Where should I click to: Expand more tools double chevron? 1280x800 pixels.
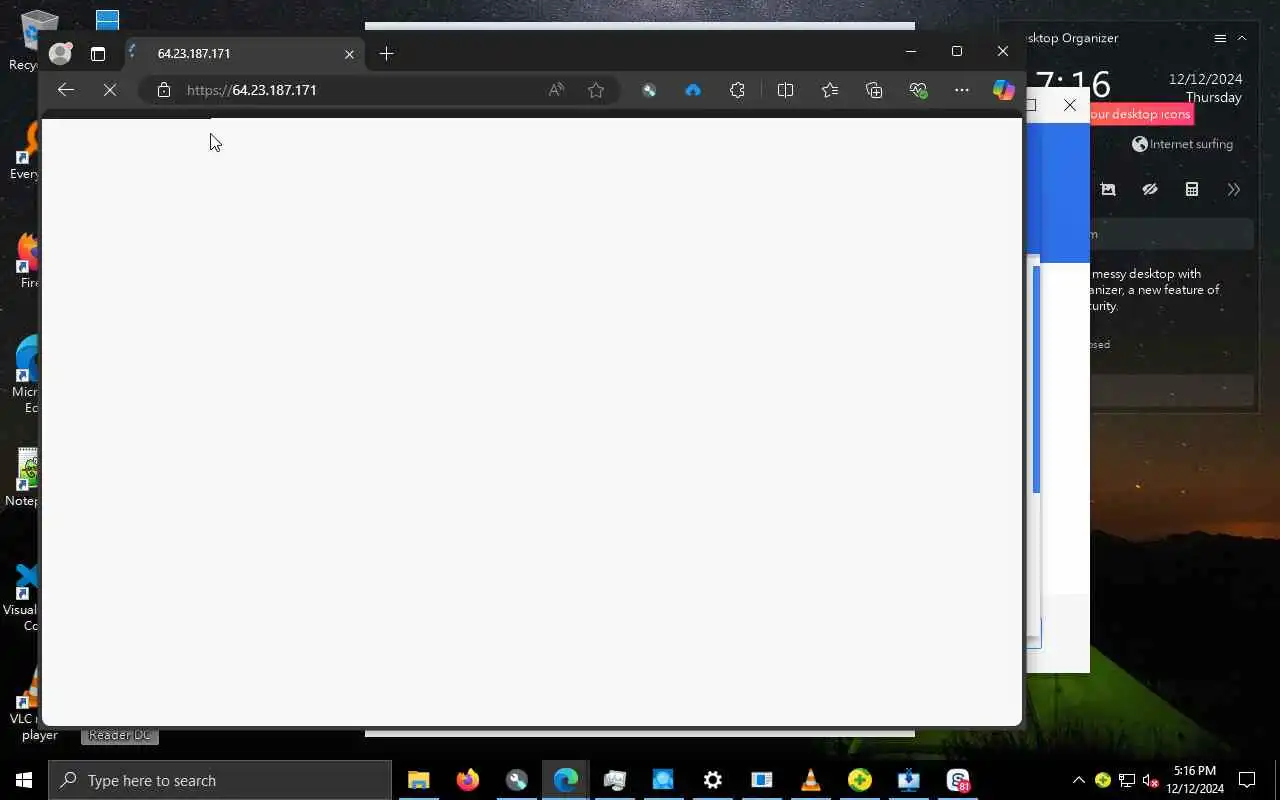[x=1234, y=189]
